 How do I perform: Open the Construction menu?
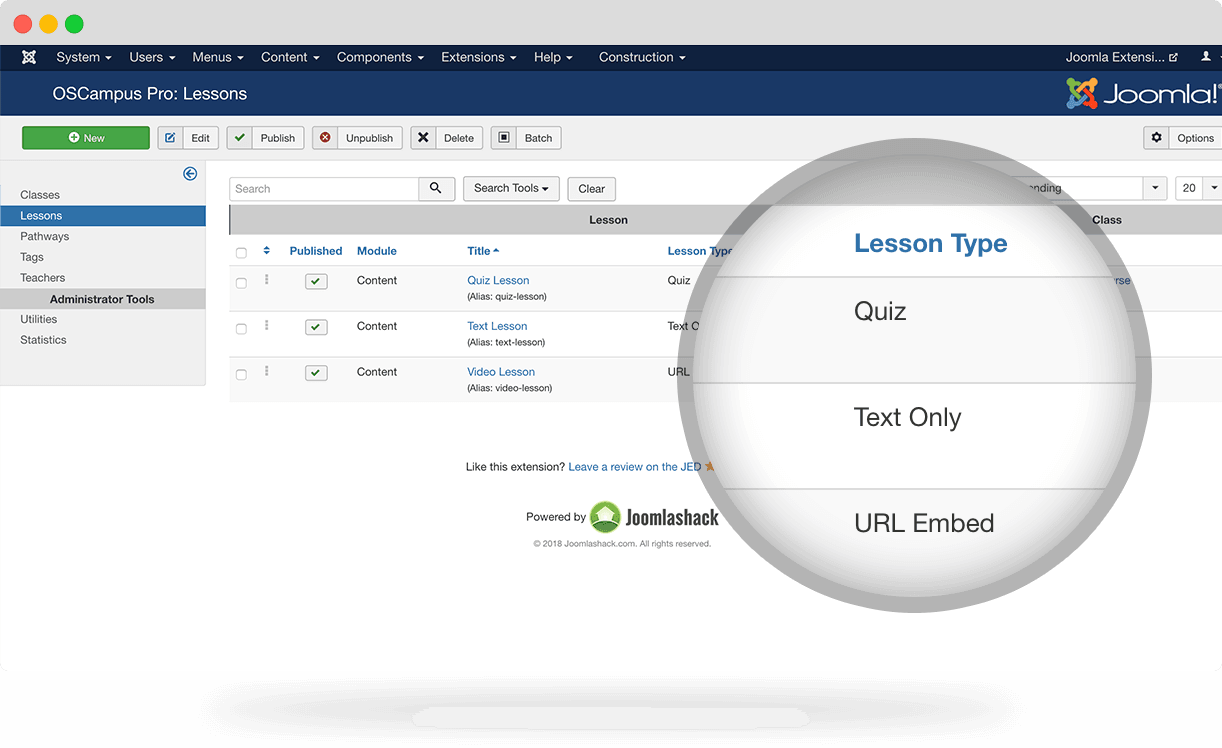pos(642,57)
